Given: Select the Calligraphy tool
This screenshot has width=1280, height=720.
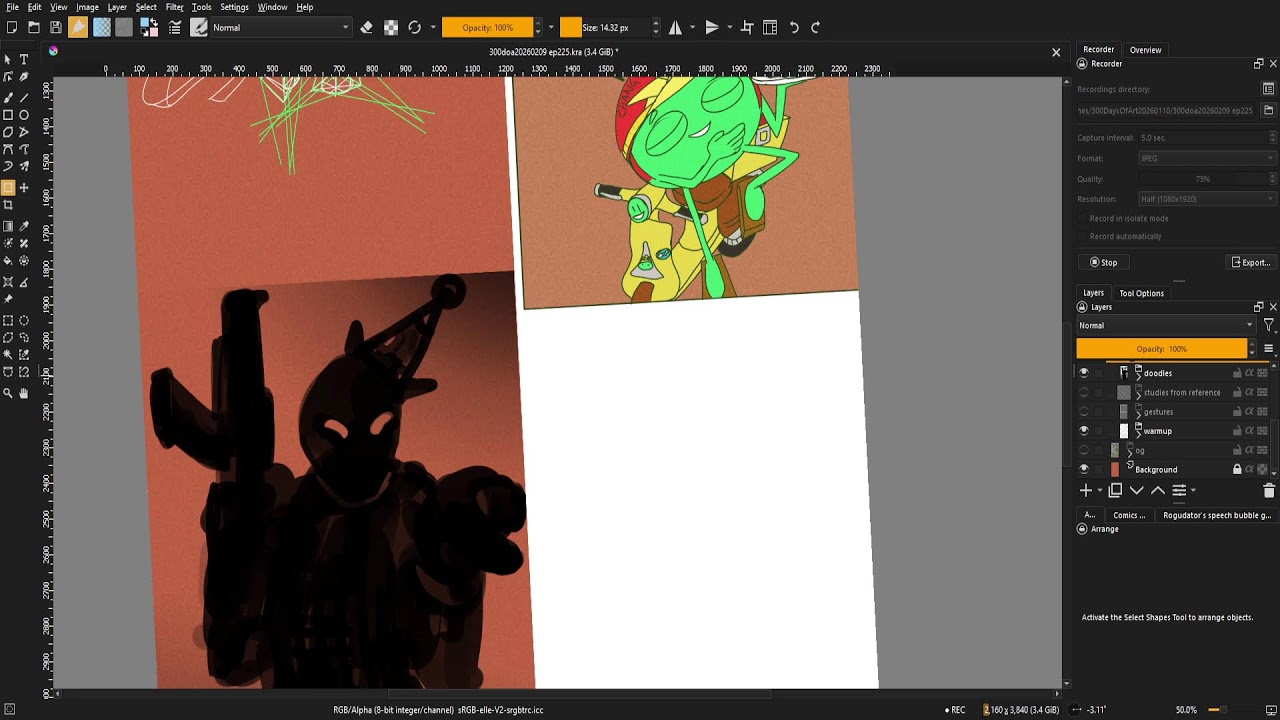Looking at the screenshot, I should (x=24, y=77).
